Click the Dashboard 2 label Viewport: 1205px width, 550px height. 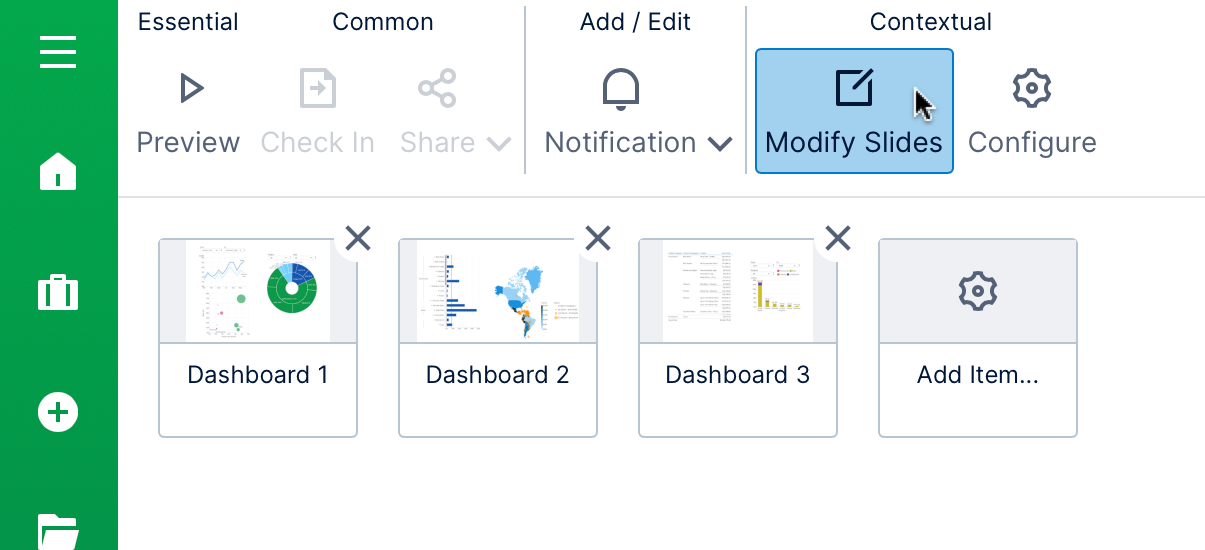point(498,375)
